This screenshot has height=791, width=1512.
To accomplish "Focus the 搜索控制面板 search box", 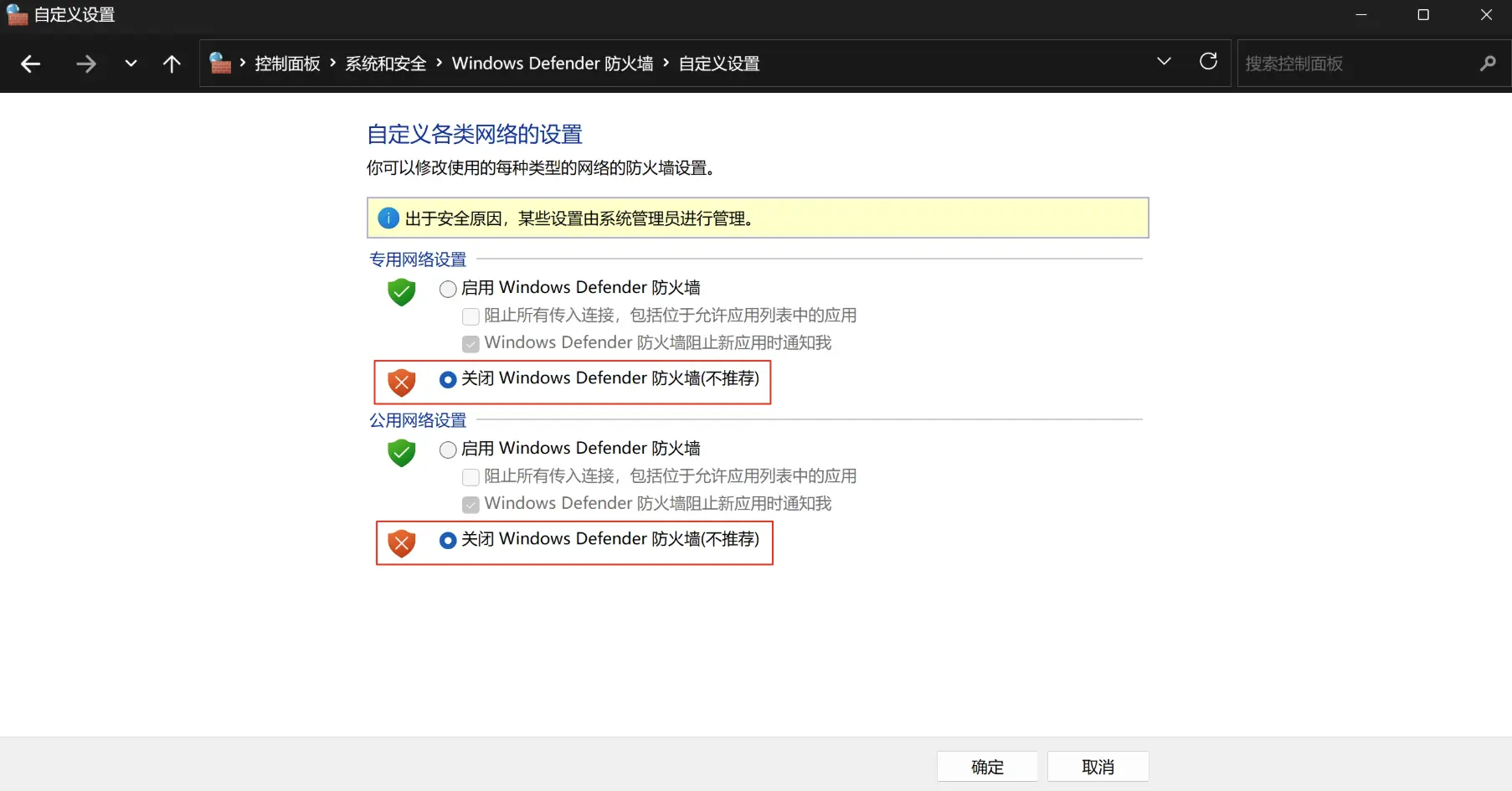I will [1356, 64].
